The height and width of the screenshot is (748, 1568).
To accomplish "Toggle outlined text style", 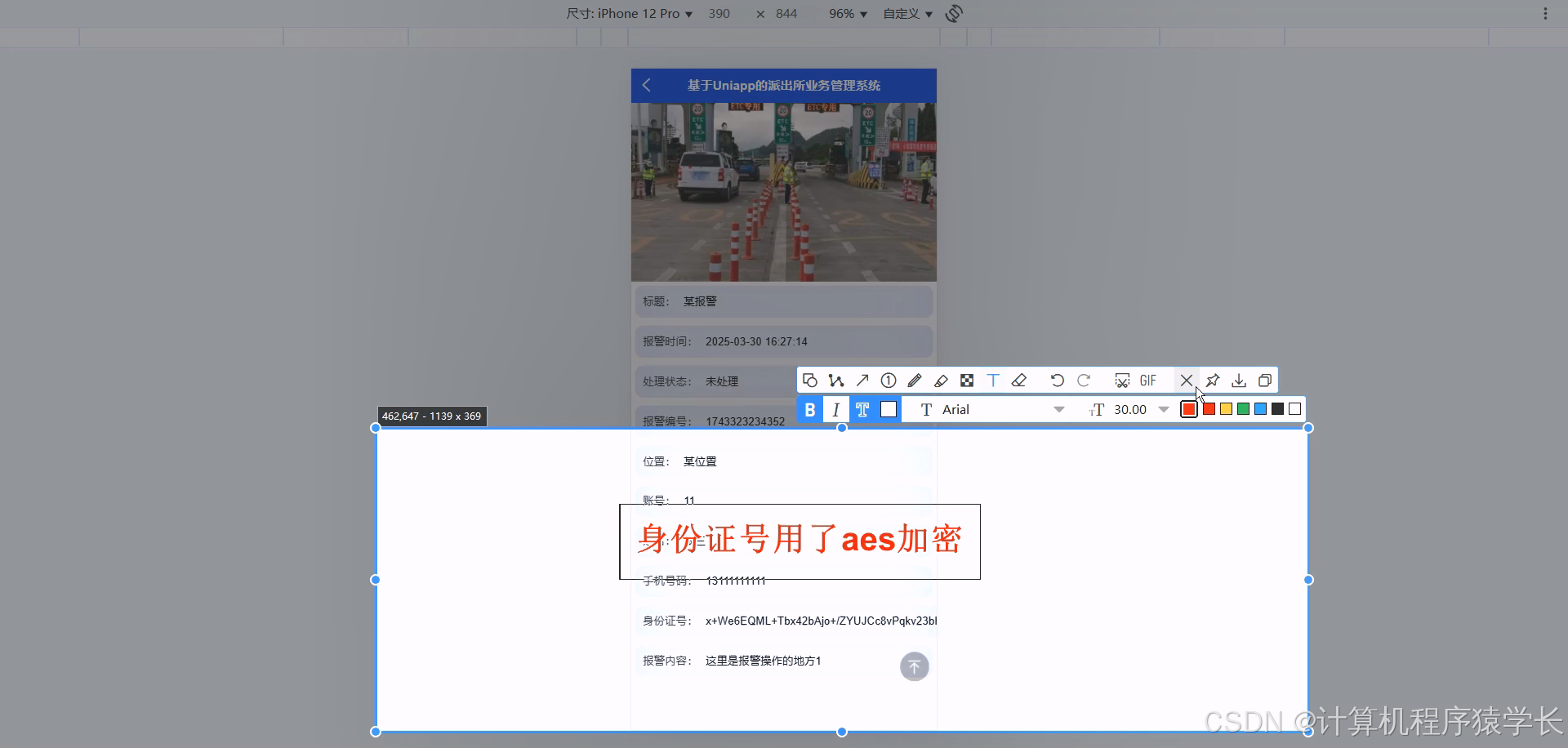I will 862,409.
